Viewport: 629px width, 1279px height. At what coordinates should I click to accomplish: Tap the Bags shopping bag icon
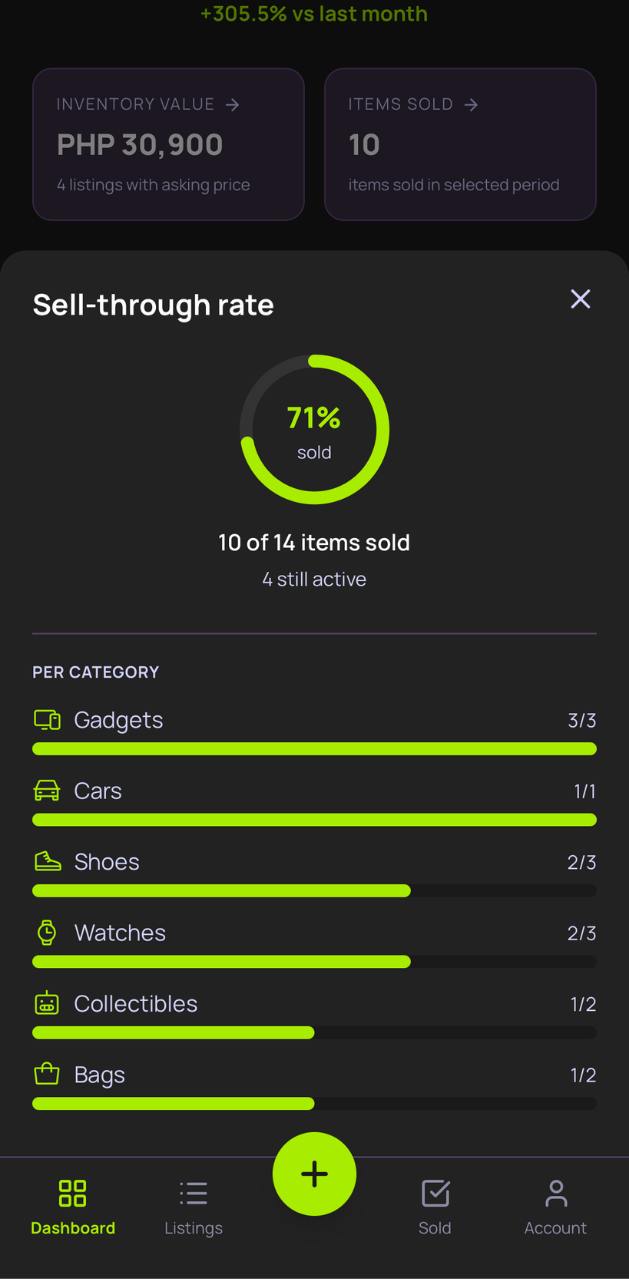point(47,1075)
